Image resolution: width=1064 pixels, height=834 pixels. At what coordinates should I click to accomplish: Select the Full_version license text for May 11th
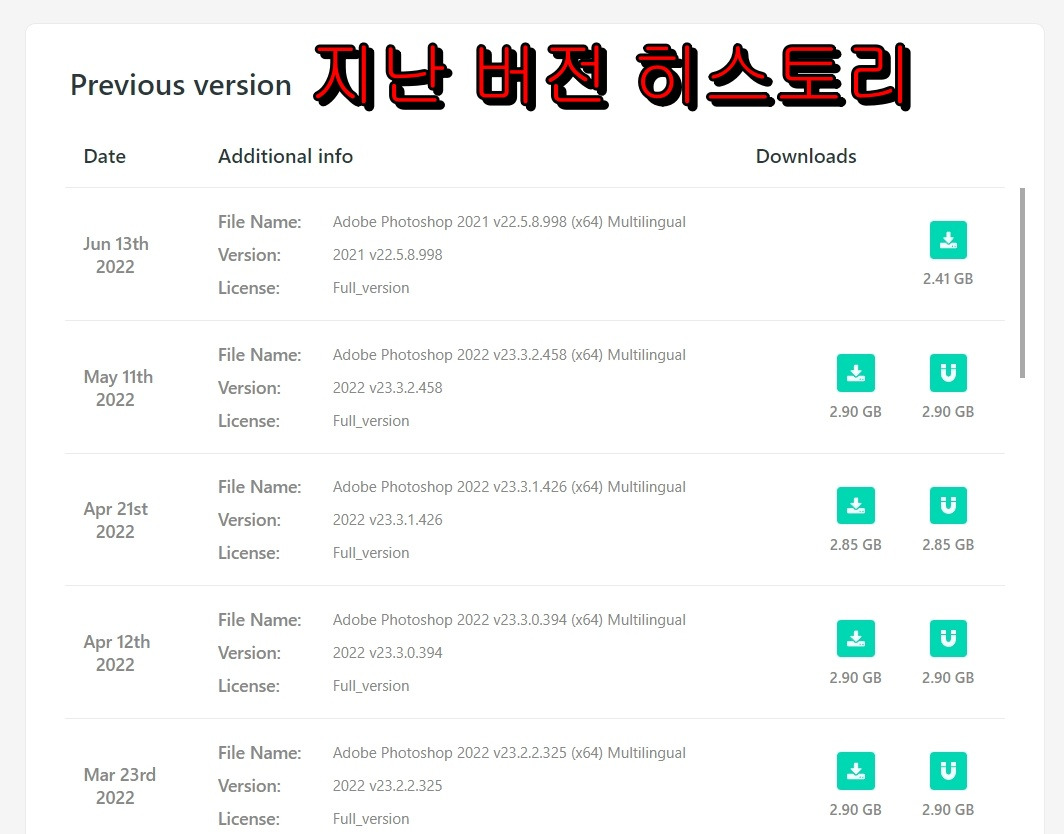pyautogui.click(x=370, y=420)
